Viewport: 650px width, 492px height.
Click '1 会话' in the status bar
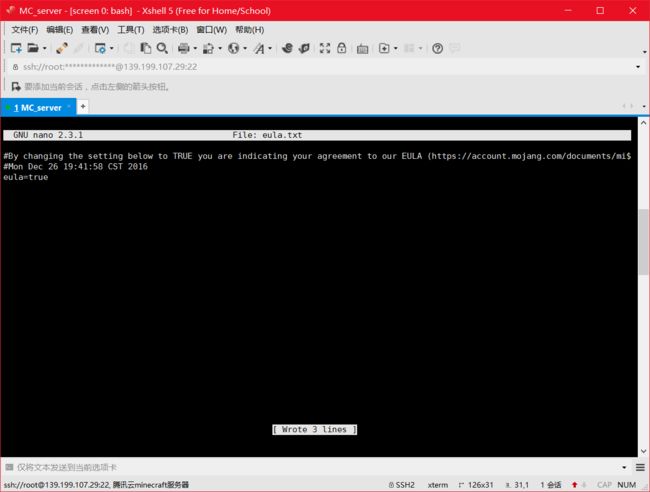[551, 485]
